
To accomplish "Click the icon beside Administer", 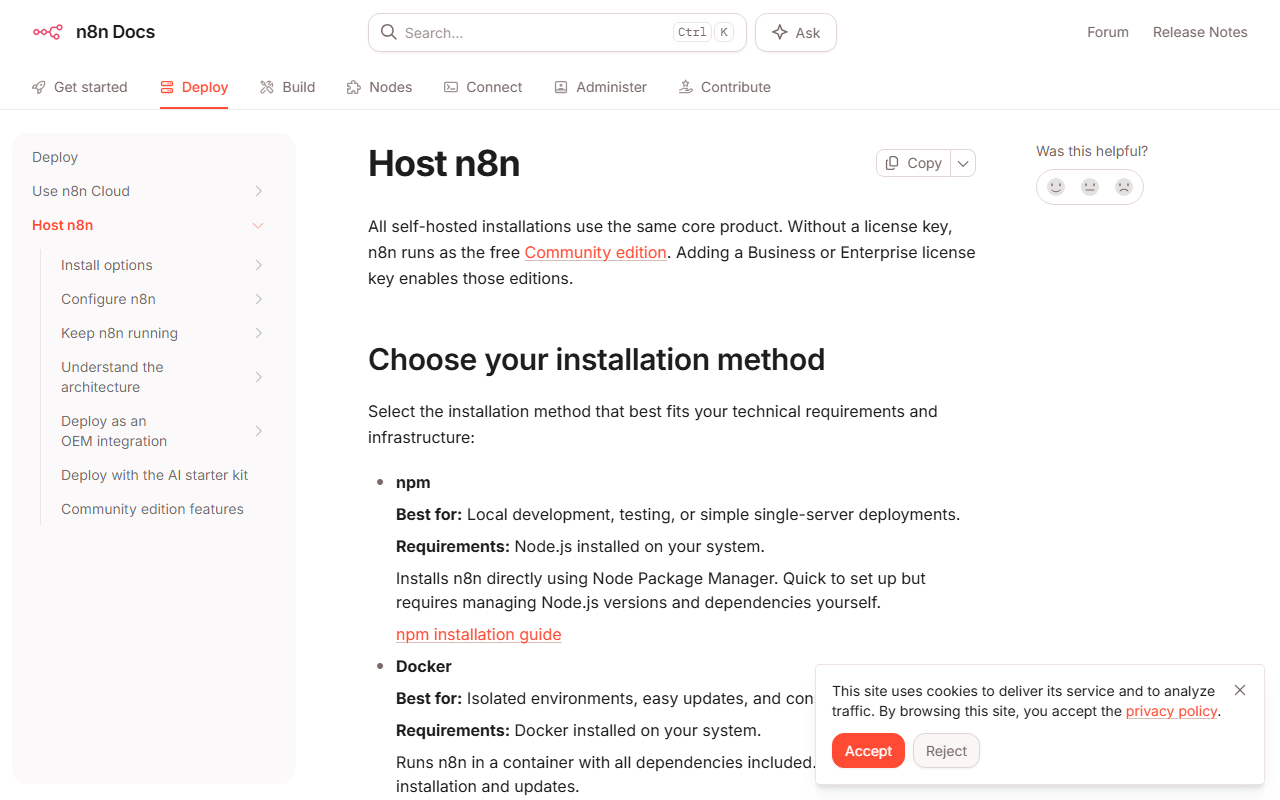I will coord(561,87).
